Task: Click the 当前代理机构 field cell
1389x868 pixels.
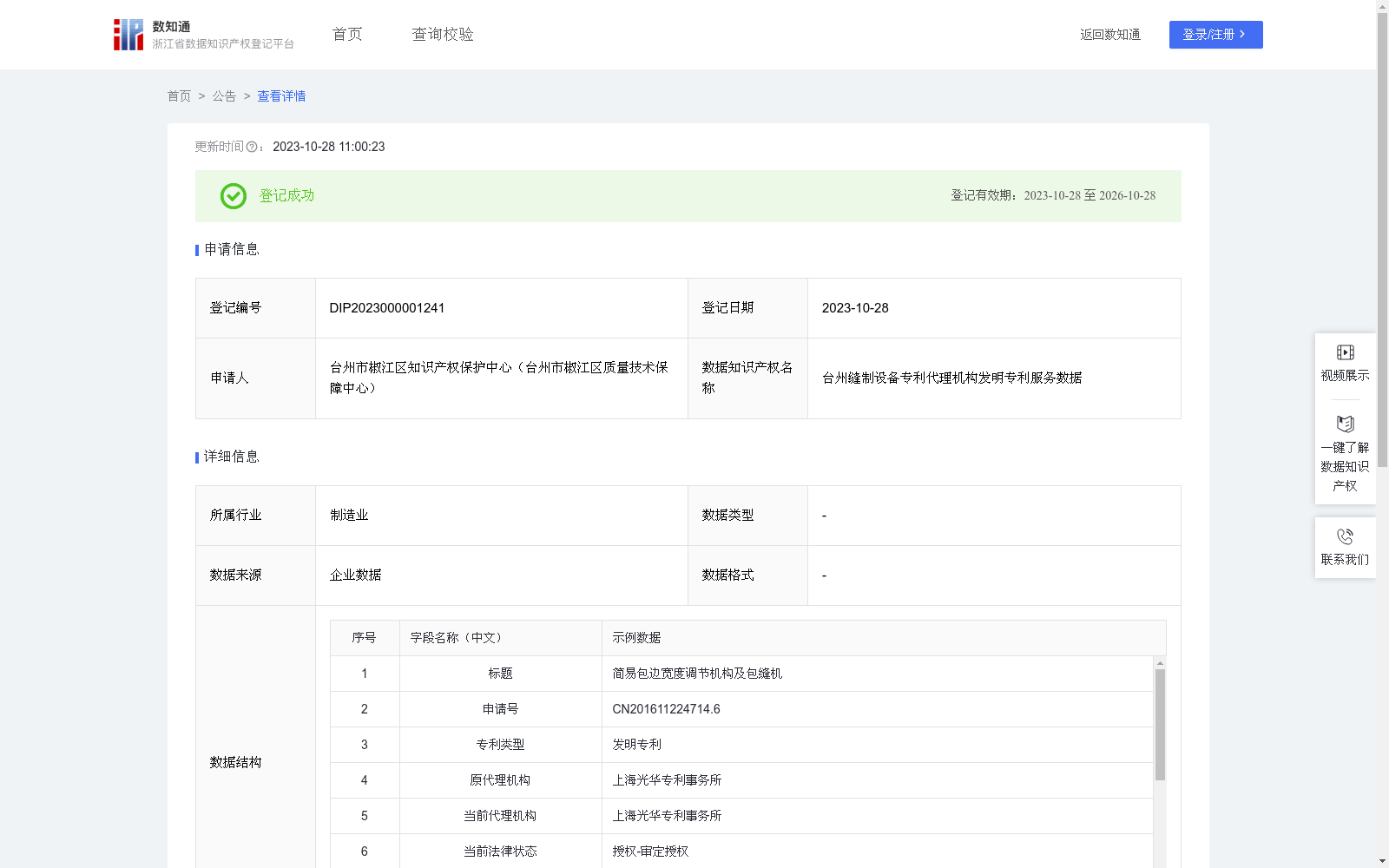Action: pos(501,816)
